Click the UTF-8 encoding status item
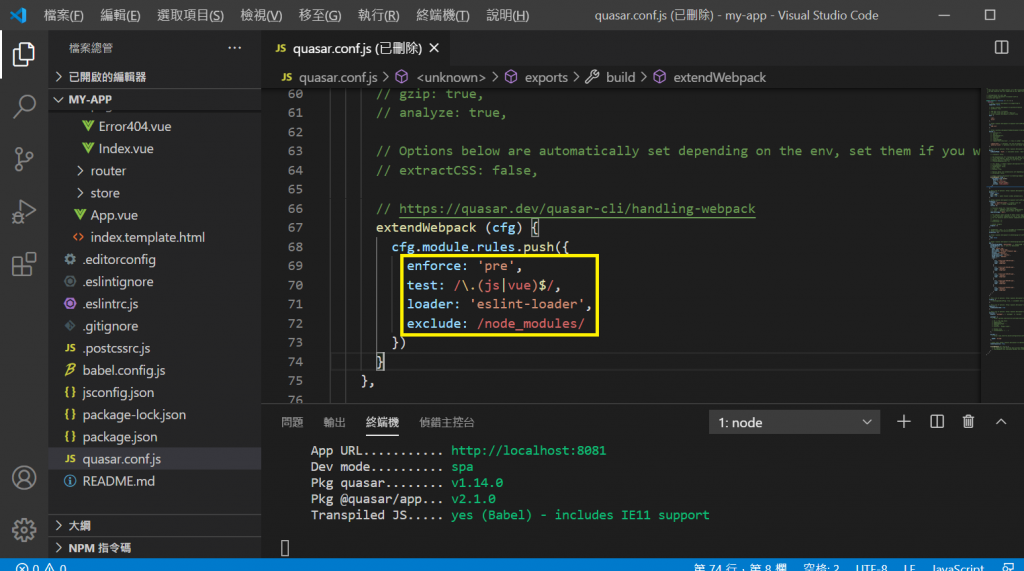The width and height of the screenshot is (1024, 571). pos(871,566)
